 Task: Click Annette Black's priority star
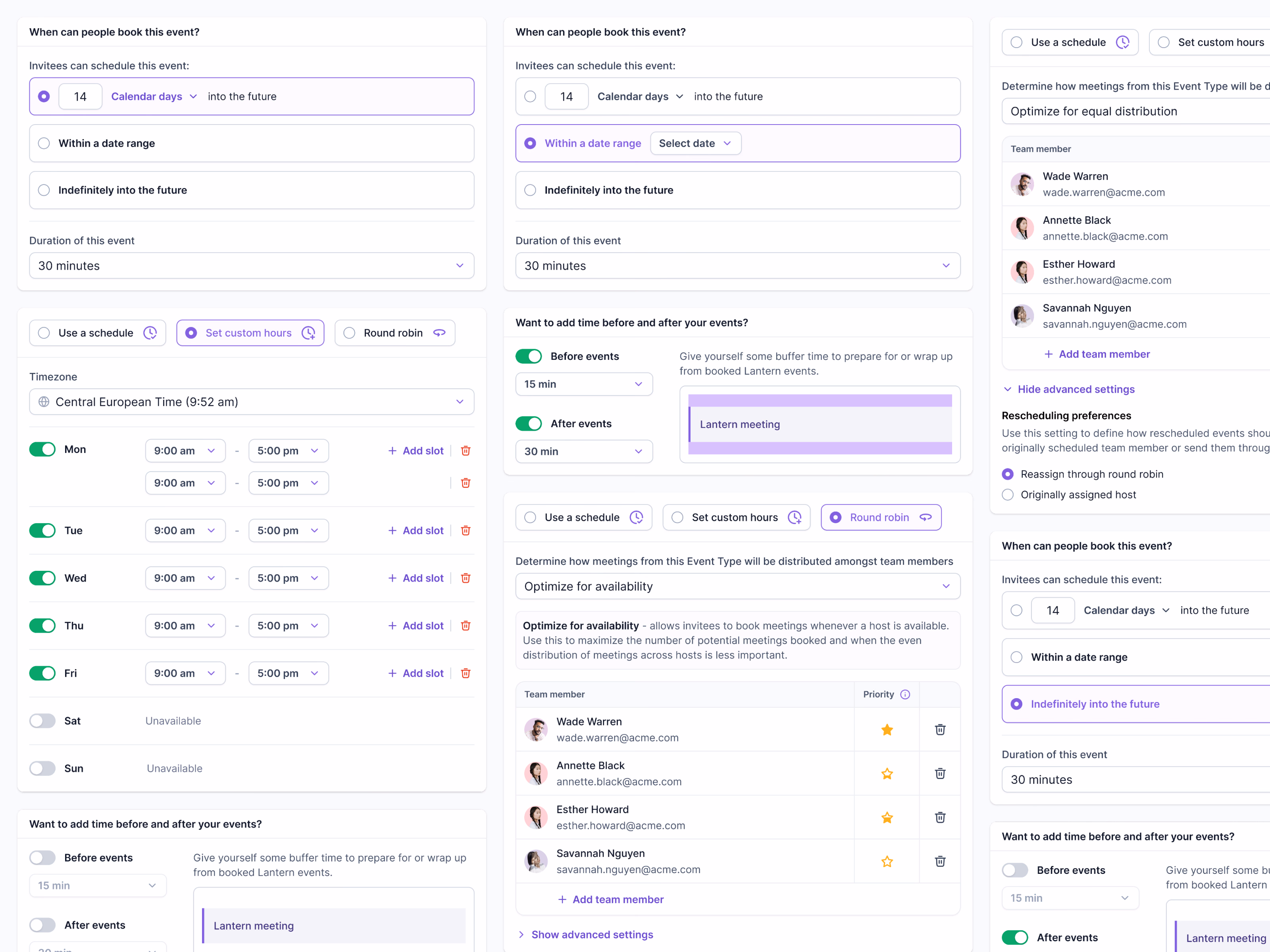tap(887, 773)
